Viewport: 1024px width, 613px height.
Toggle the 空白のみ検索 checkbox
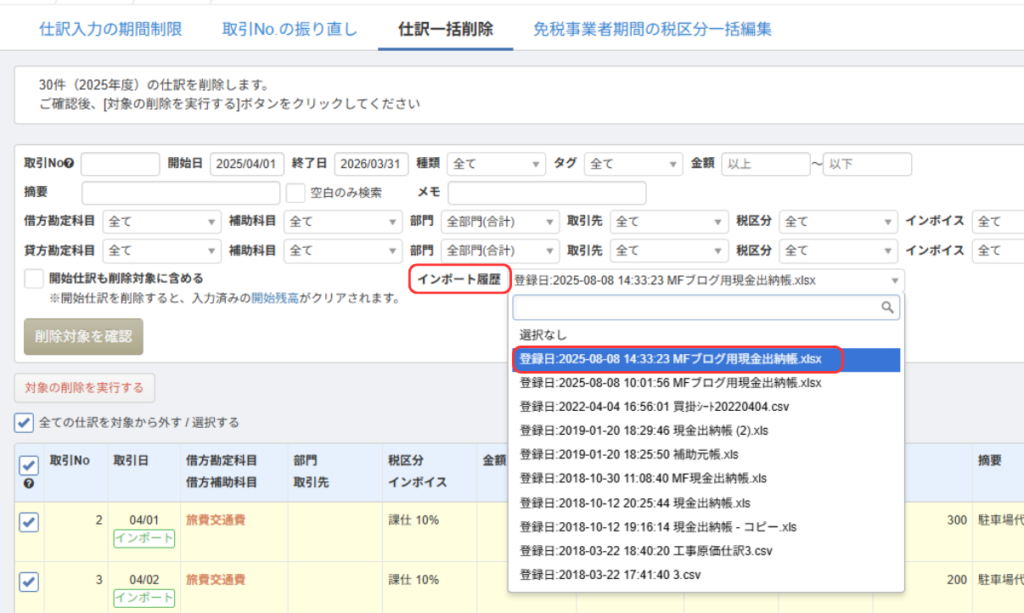[x=295, y=193]
